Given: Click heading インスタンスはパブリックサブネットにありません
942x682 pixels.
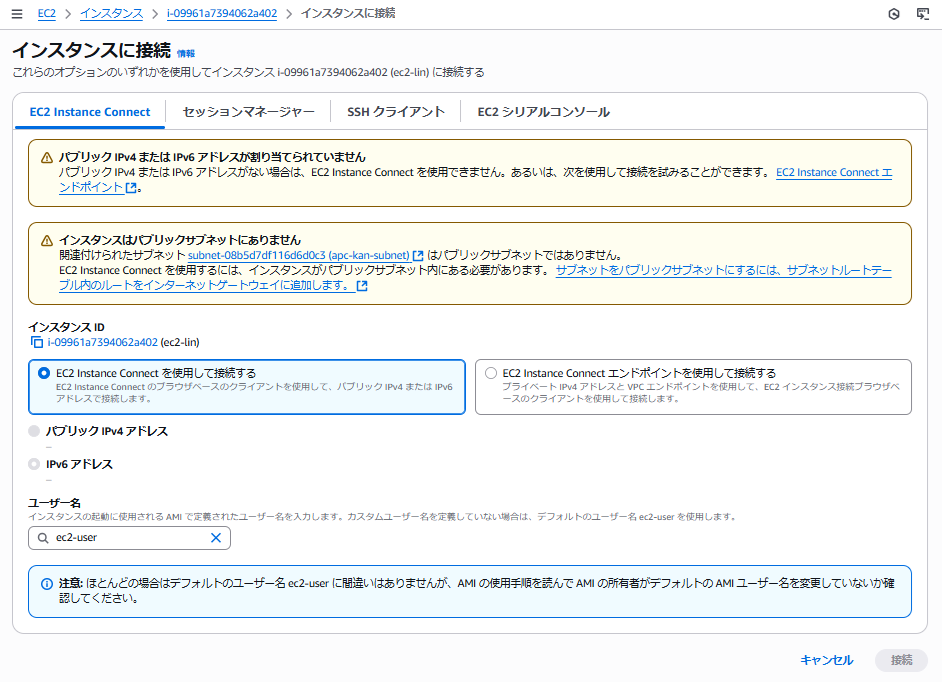Looking at the screenshot, I should click(x=180, y=240).
